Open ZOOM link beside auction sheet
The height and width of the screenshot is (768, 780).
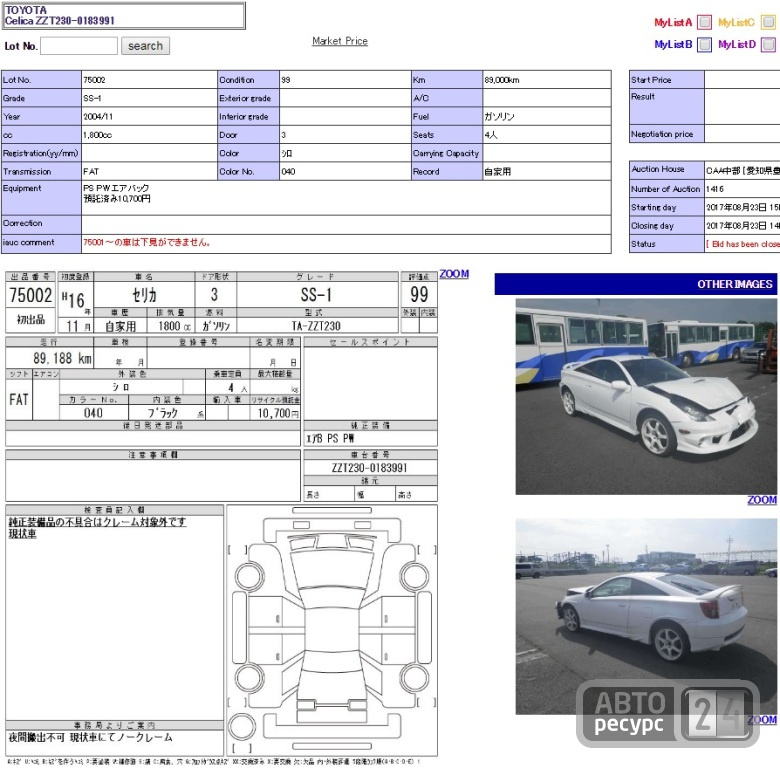(x=454, y=274)
